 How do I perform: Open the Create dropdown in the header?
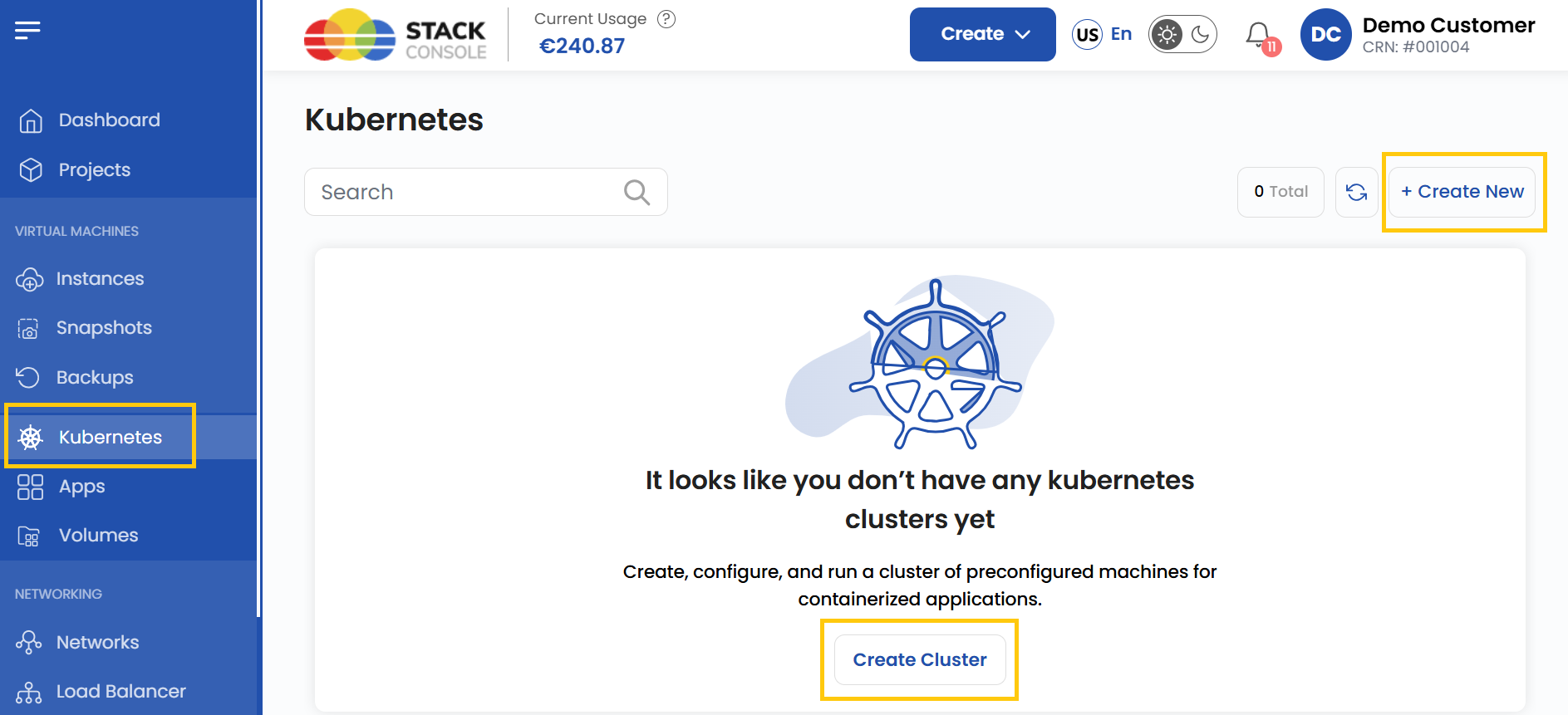982,34
